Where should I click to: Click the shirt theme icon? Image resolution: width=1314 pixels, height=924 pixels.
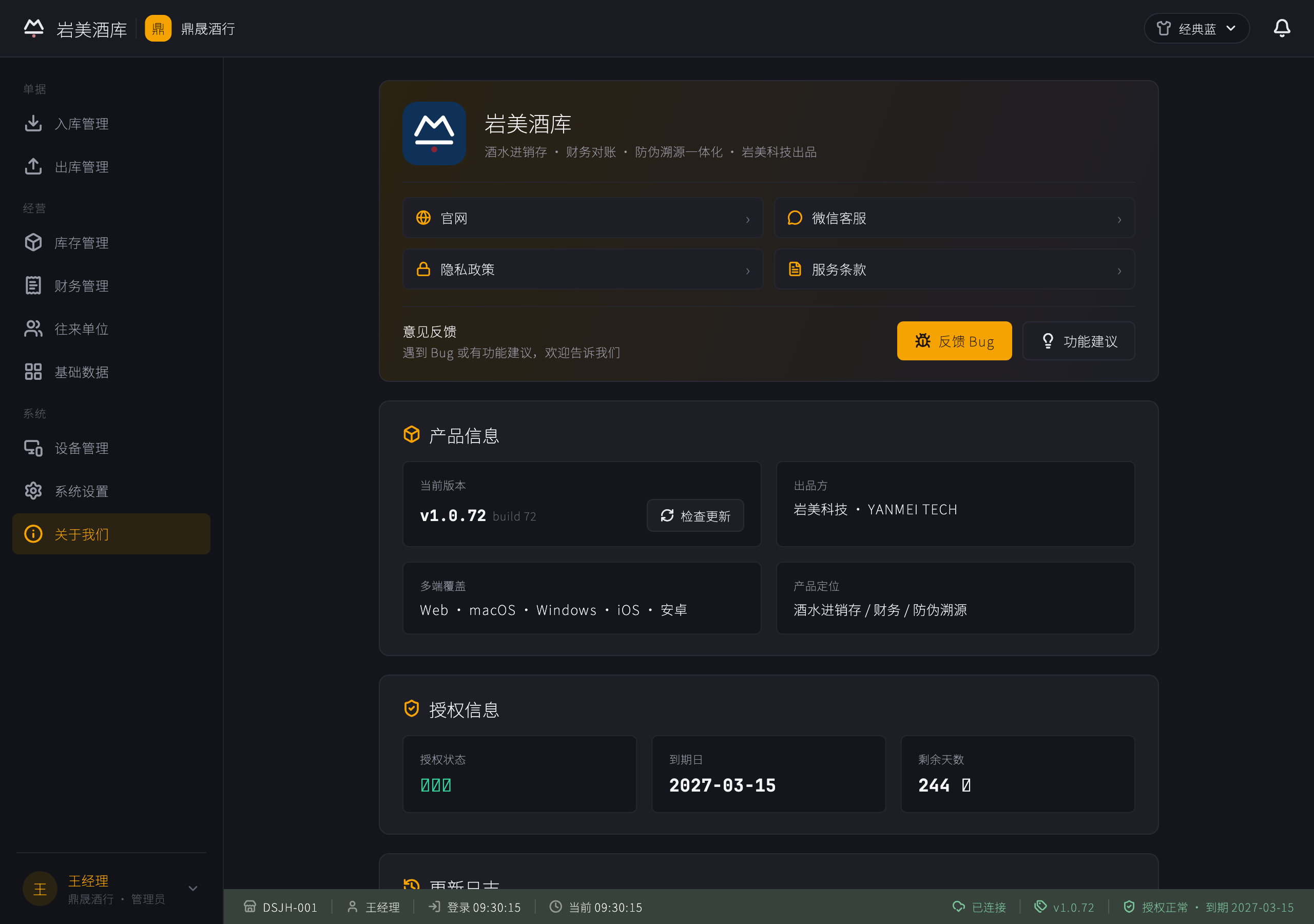tap(1164, 28)
